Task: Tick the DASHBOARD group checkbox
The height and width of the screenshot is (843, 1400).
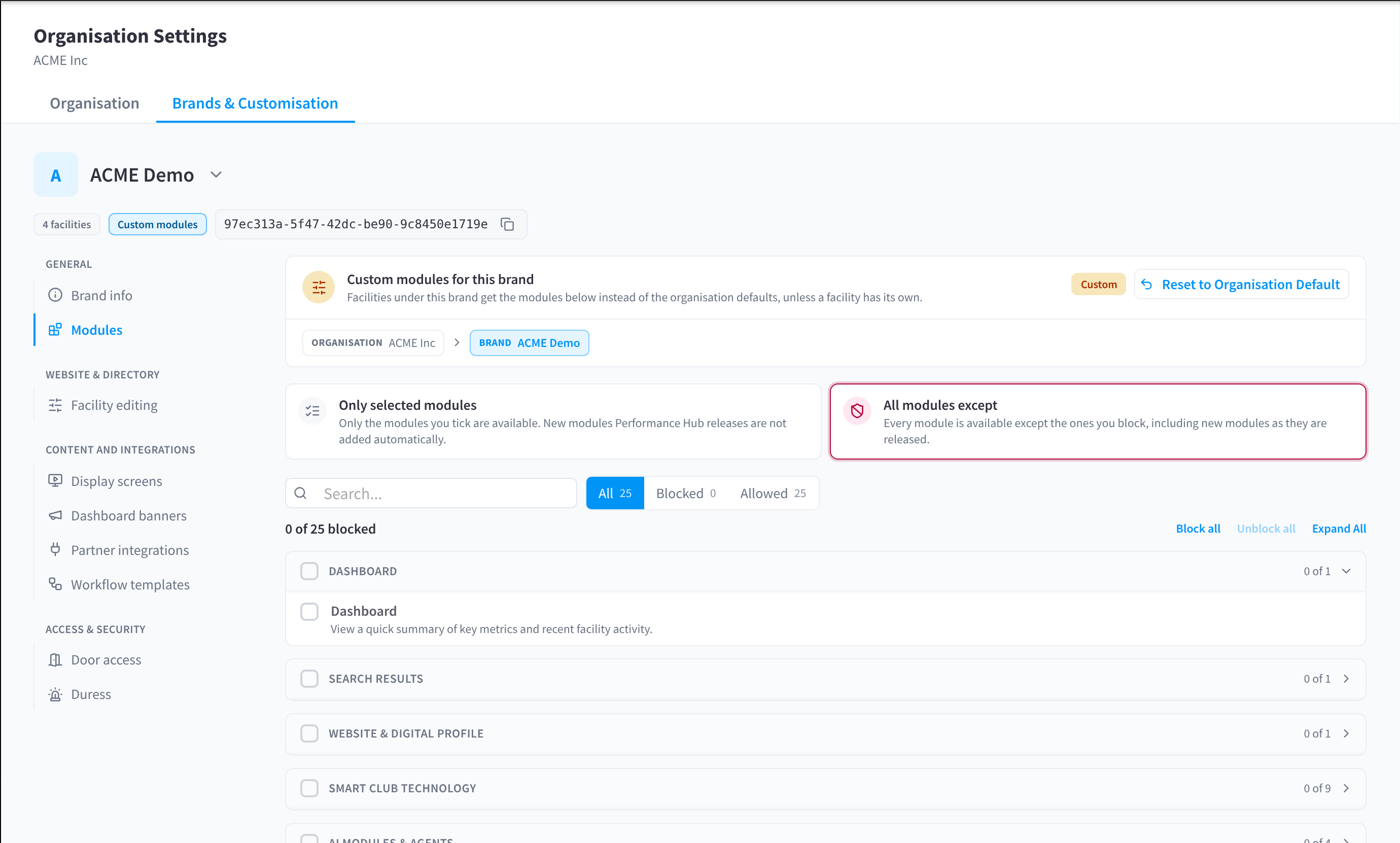Action: tap(309, 571)
